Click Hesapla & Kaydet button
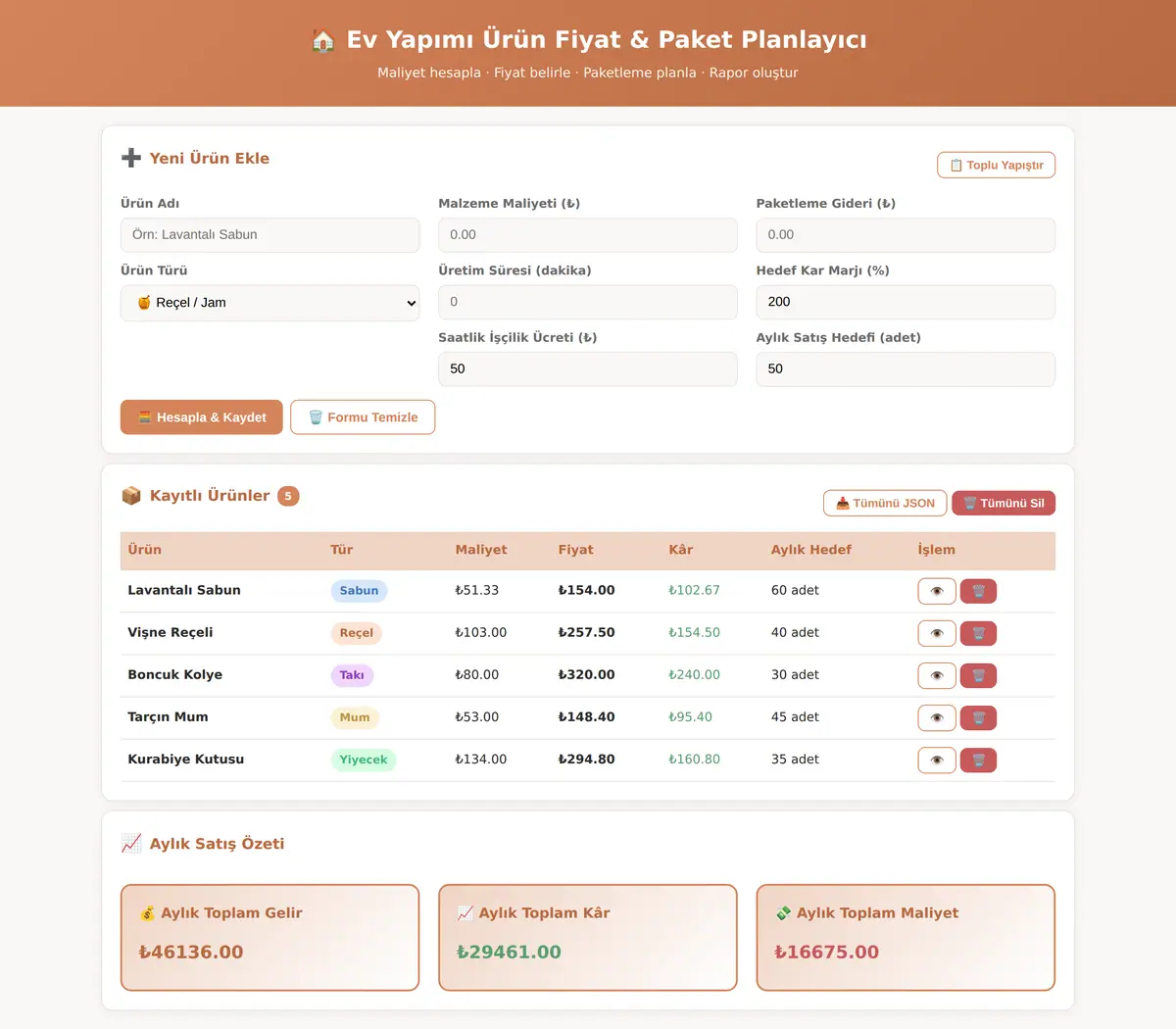The width and height of the screenshot is (1176, 1029). click(x=202, y=417)
